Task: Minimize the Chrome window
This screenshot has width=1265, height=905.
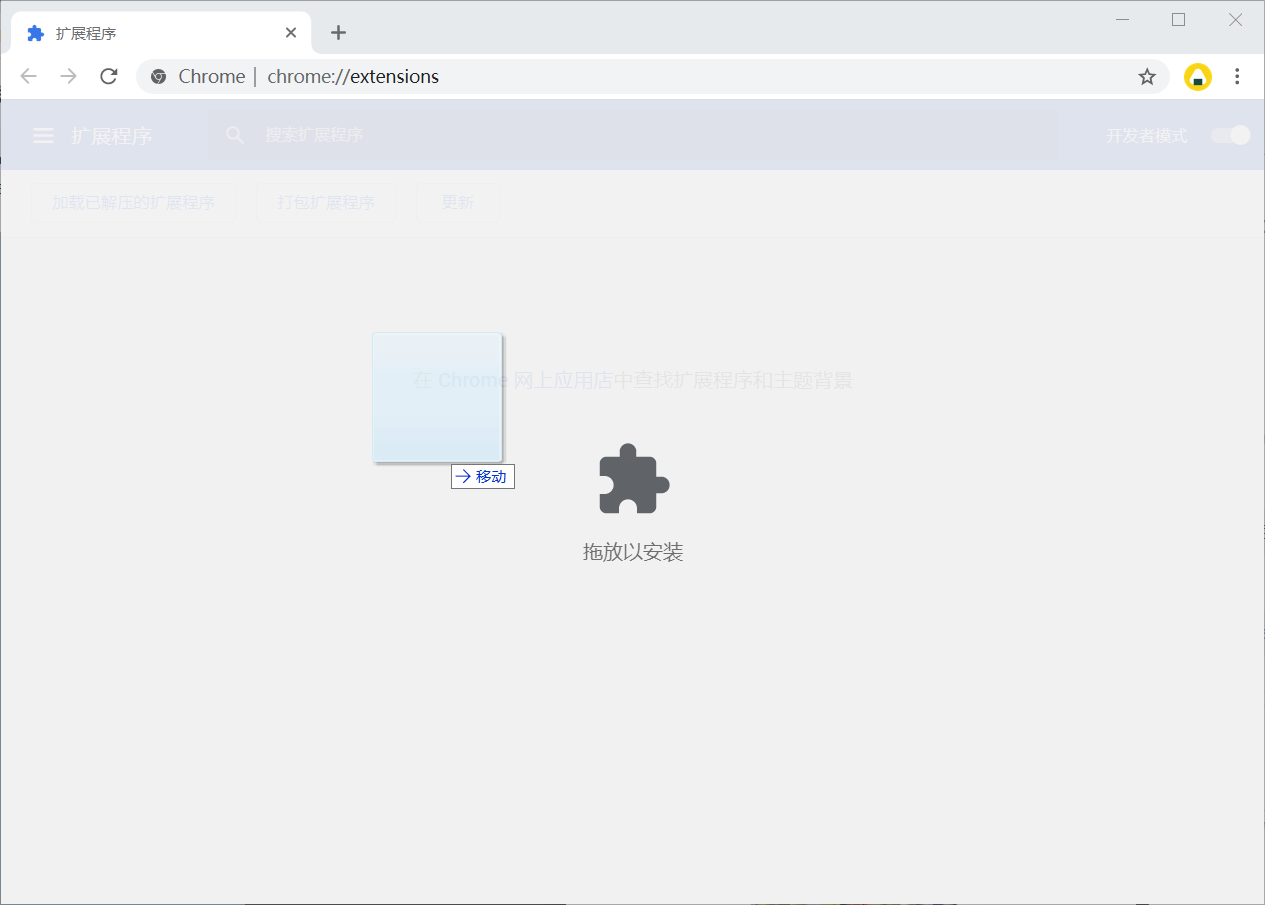Action: (x=1122, y=20)
